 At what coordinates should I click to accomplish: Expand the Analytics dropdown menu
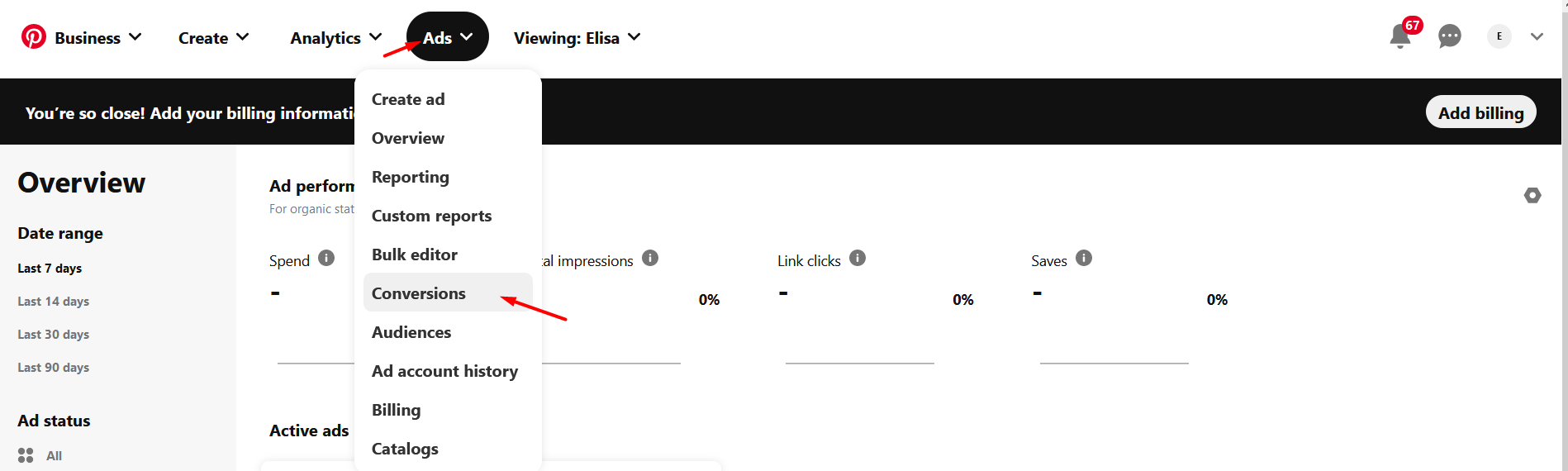[335, 37]
